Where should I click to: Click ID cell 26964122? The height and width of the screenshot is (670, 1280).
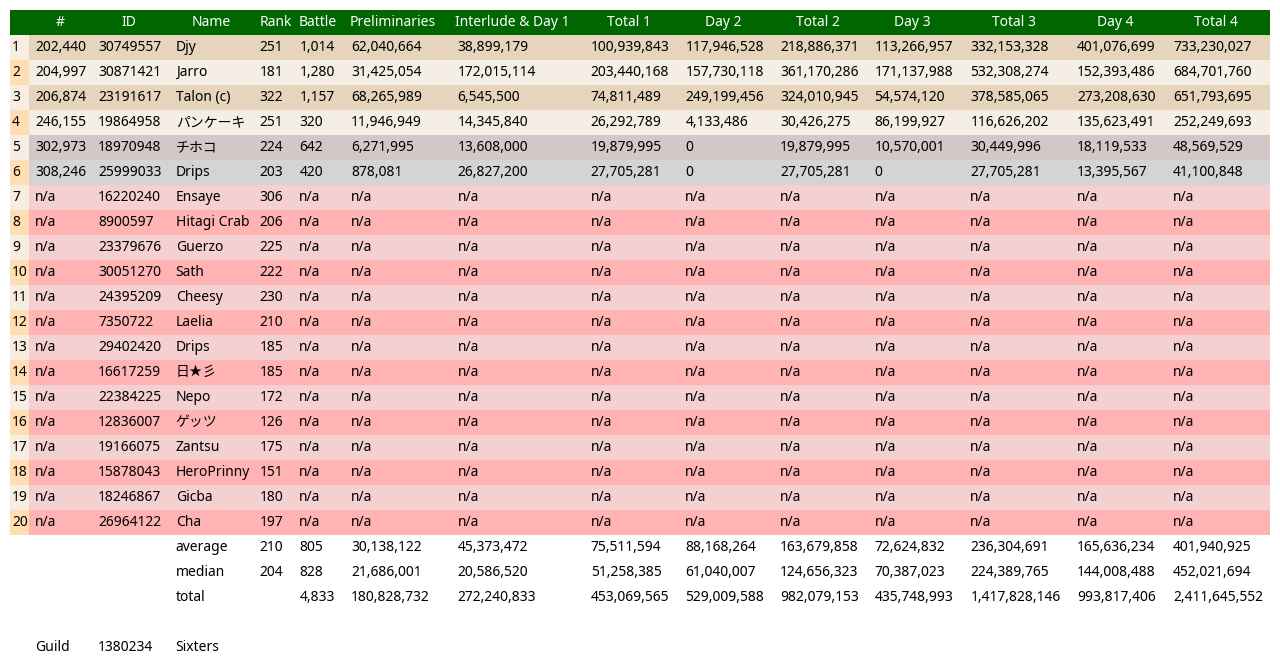click(129, 521)
